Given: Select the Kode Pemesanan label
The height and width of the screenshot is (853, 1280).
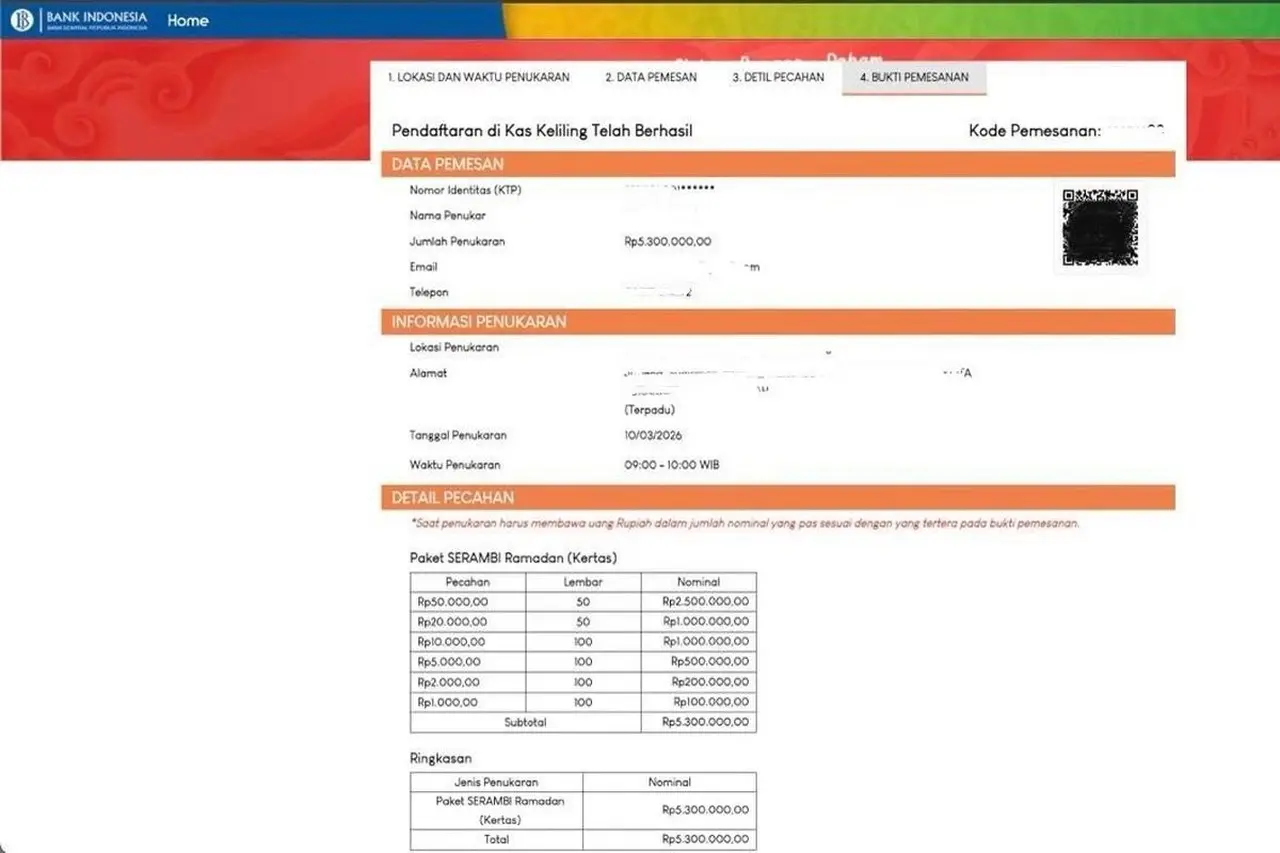Looking at the screenshot, I should pos(1034,131).
